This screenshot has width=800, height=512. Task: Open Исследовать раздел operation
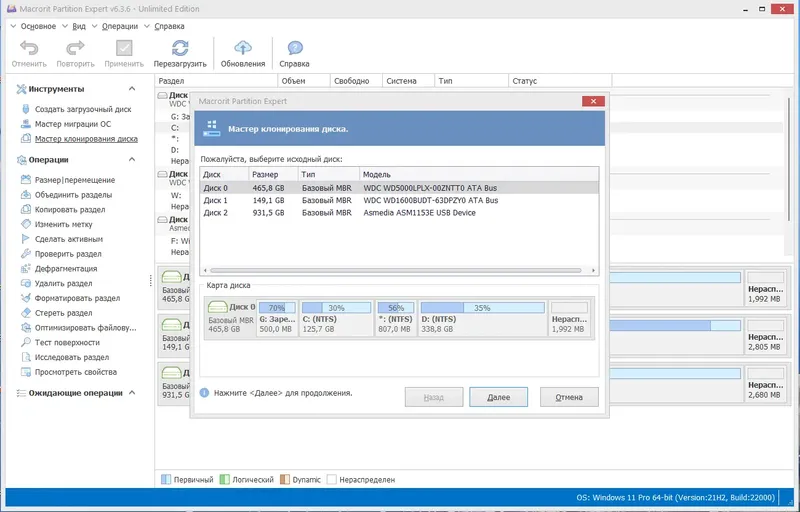click(x=71, y=357)
